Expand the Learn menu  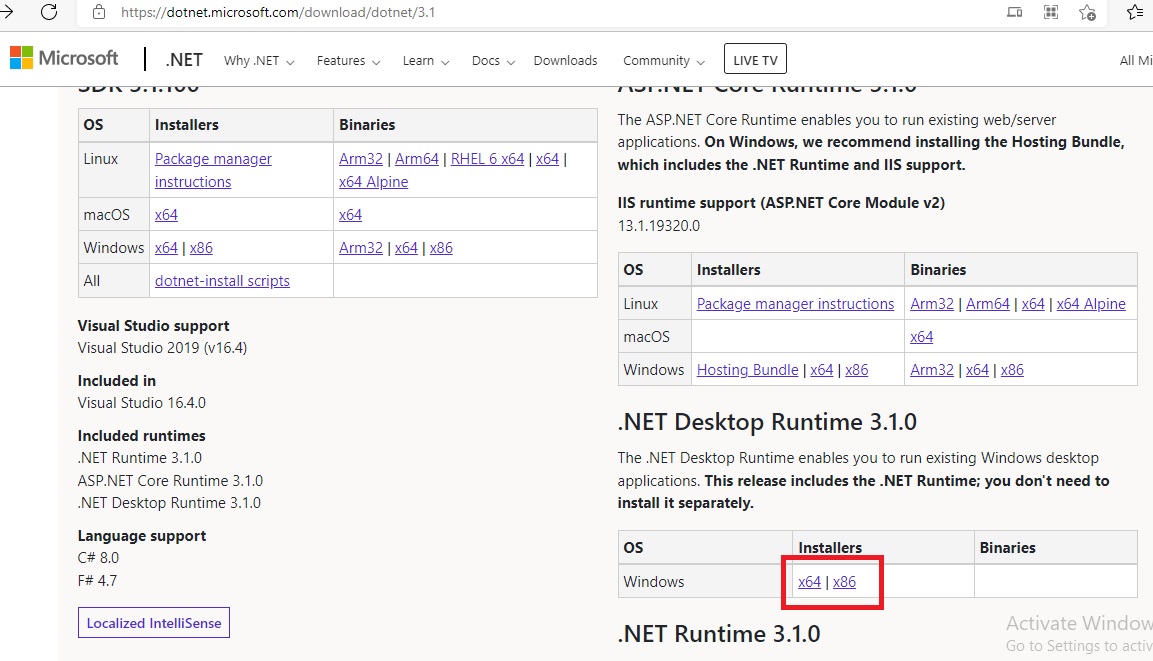426,61
